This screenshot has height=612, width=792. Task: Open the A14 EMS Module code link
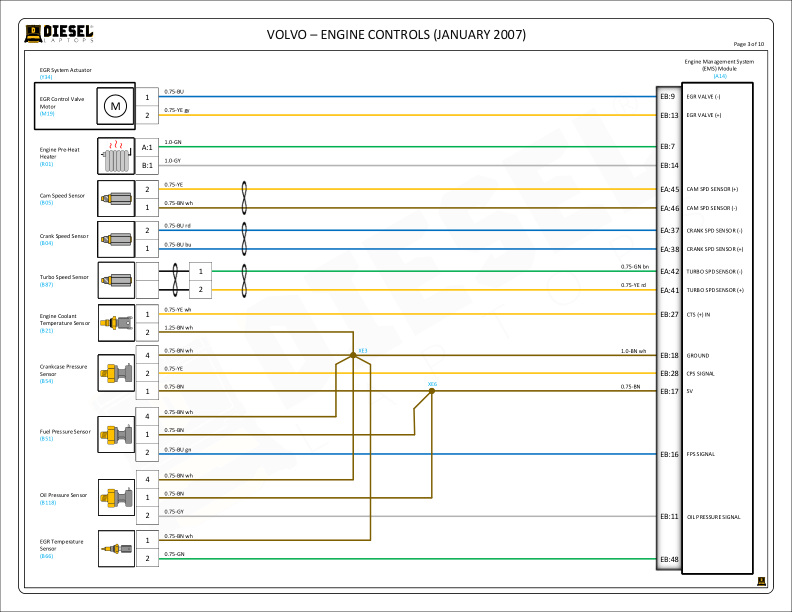click(x=720, y=76)
